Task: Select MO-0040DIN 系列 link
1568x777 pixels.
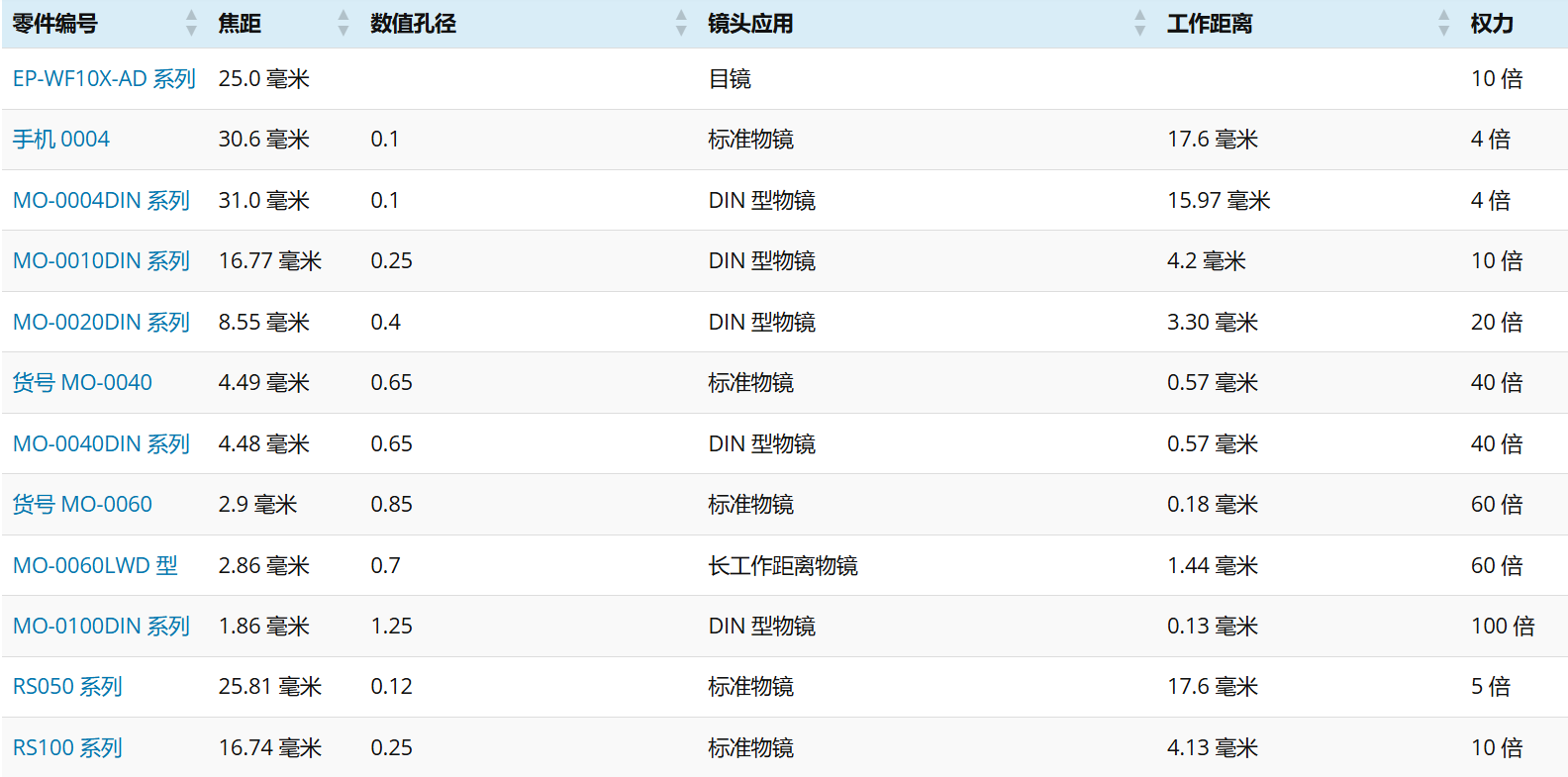Action: pos(101,443)
